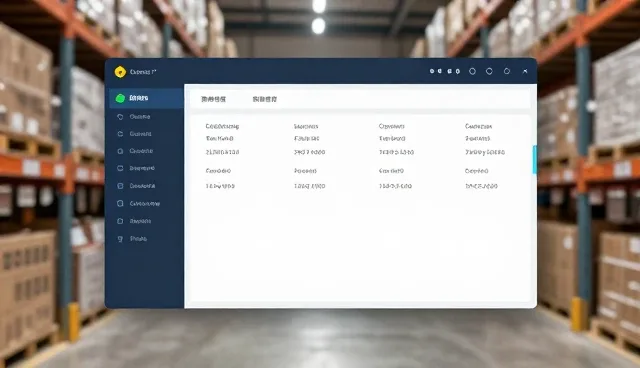Click the yellow app logo in title bar
The width and height of the screenshot is (640, 368).
[120, 72]
